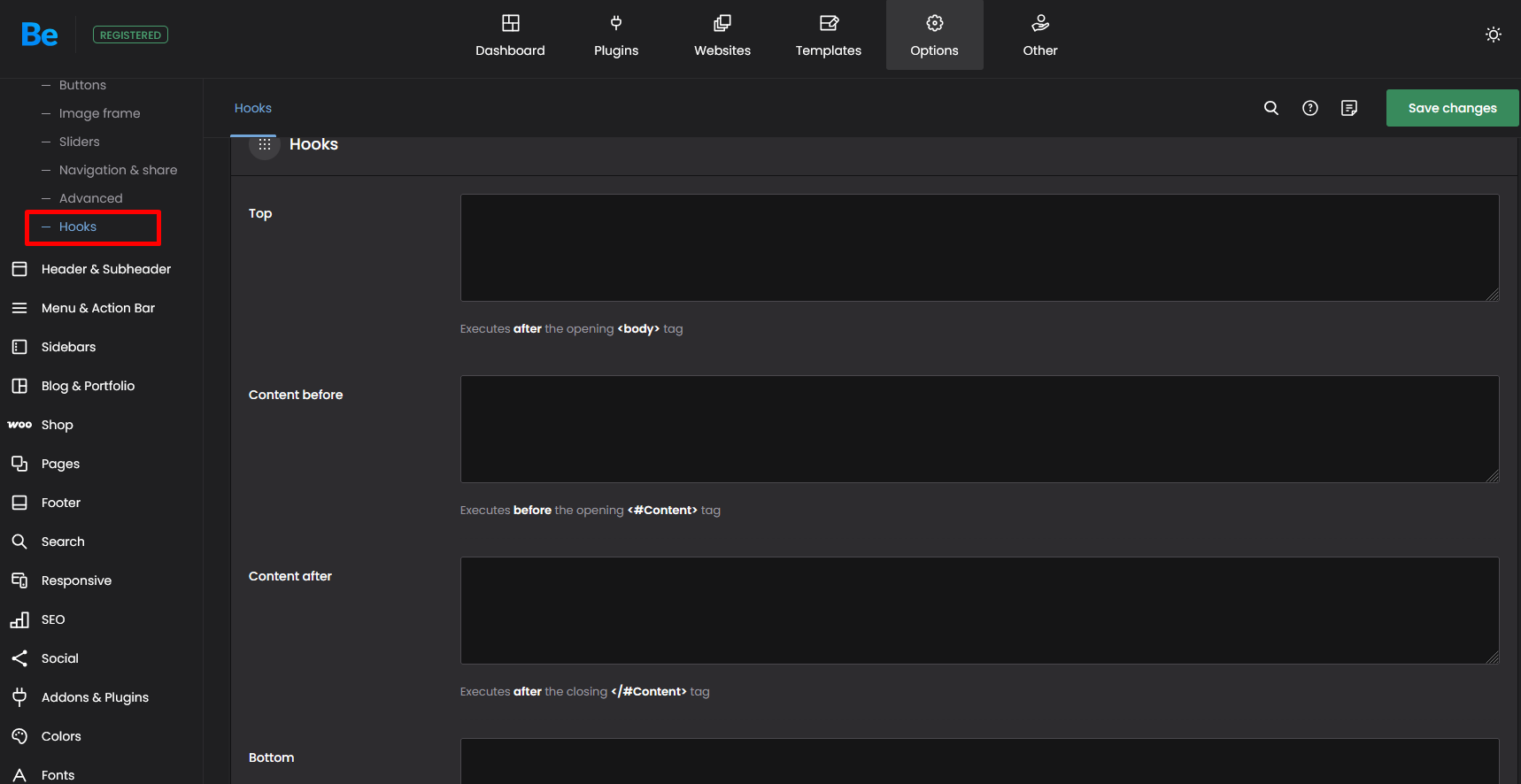
Task: Go to the Plugins tab
Action: click(x=615, y=35)
